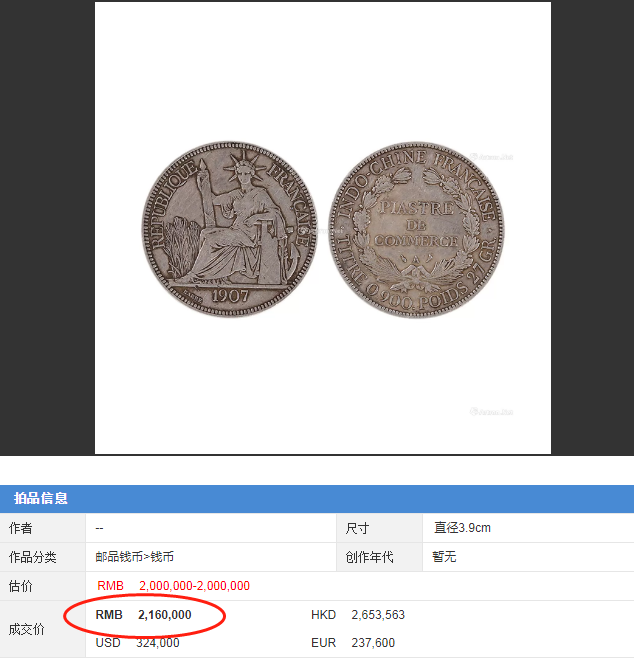Click the 作品分类 label cell

(42, 557)
